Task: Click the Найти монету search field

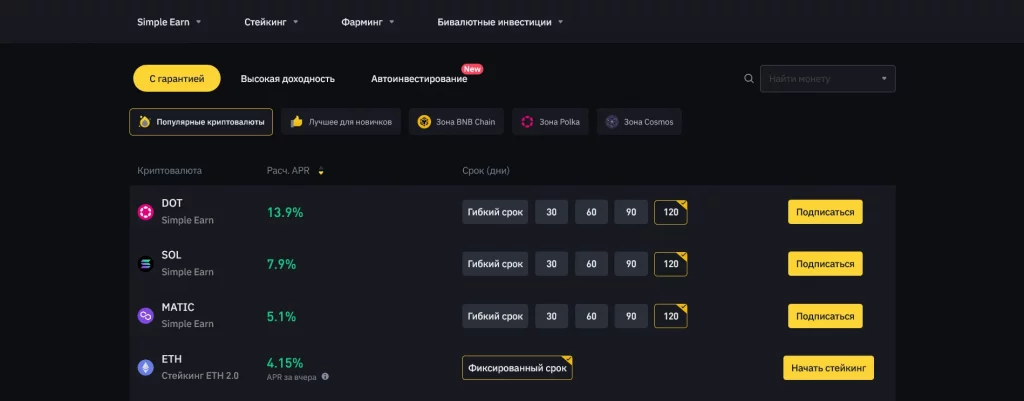Action: coord(820,79)
